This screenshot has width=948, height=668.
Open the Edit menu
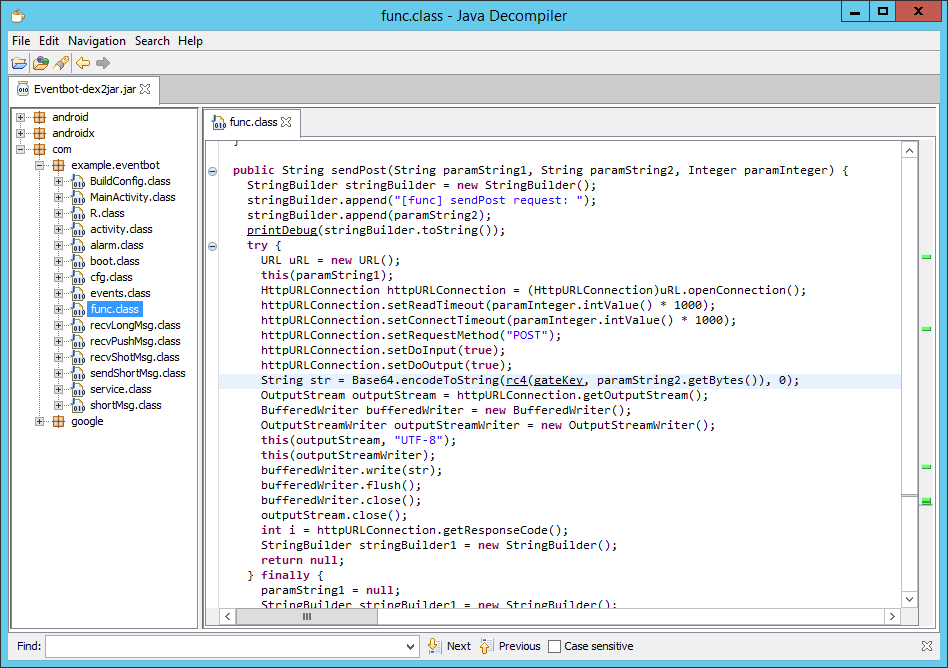click(x=49, y=41)
